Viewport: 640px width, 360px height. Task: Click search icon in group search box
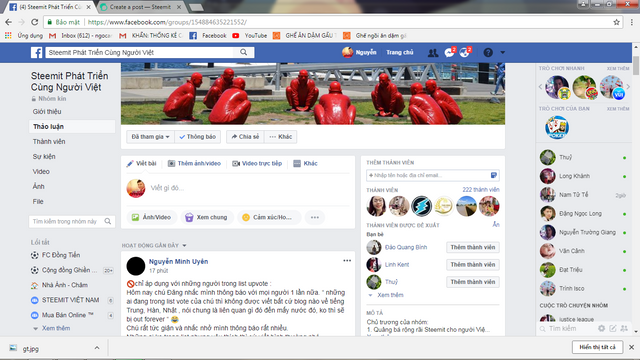(108, 221)
